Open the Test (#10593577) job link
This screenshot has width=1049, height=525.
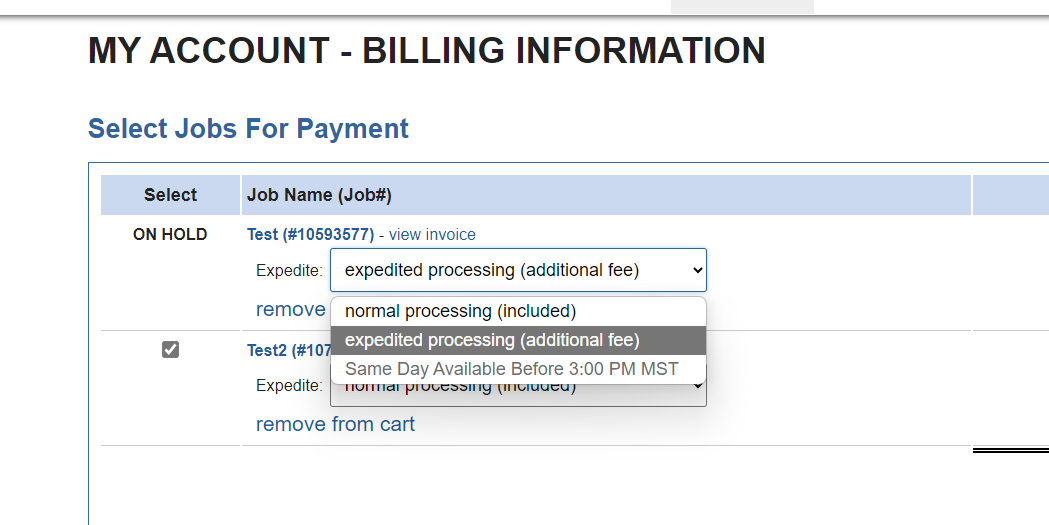[x=310, y=235]
